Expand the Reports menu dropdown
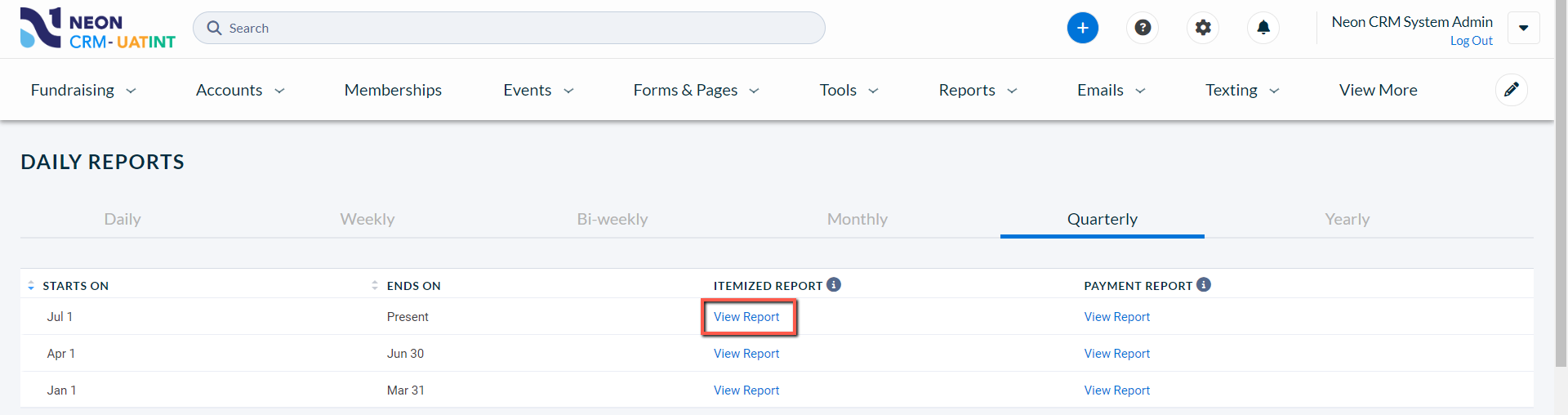 tap(978, 90)
